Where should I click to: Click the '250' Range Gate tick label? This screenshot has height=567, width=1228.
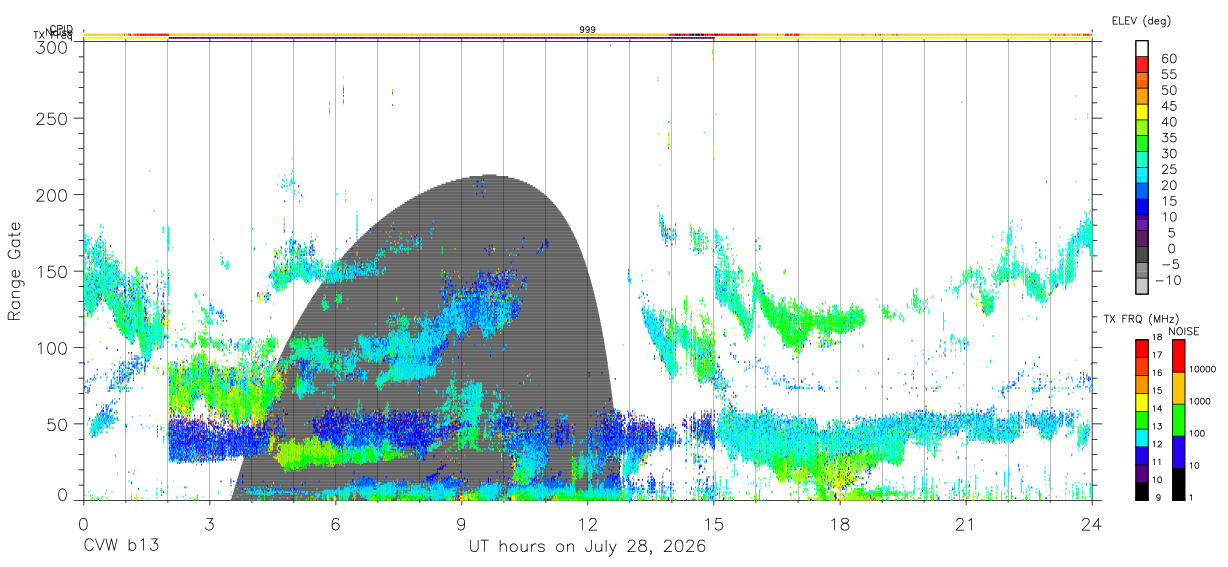coord(53,118)
